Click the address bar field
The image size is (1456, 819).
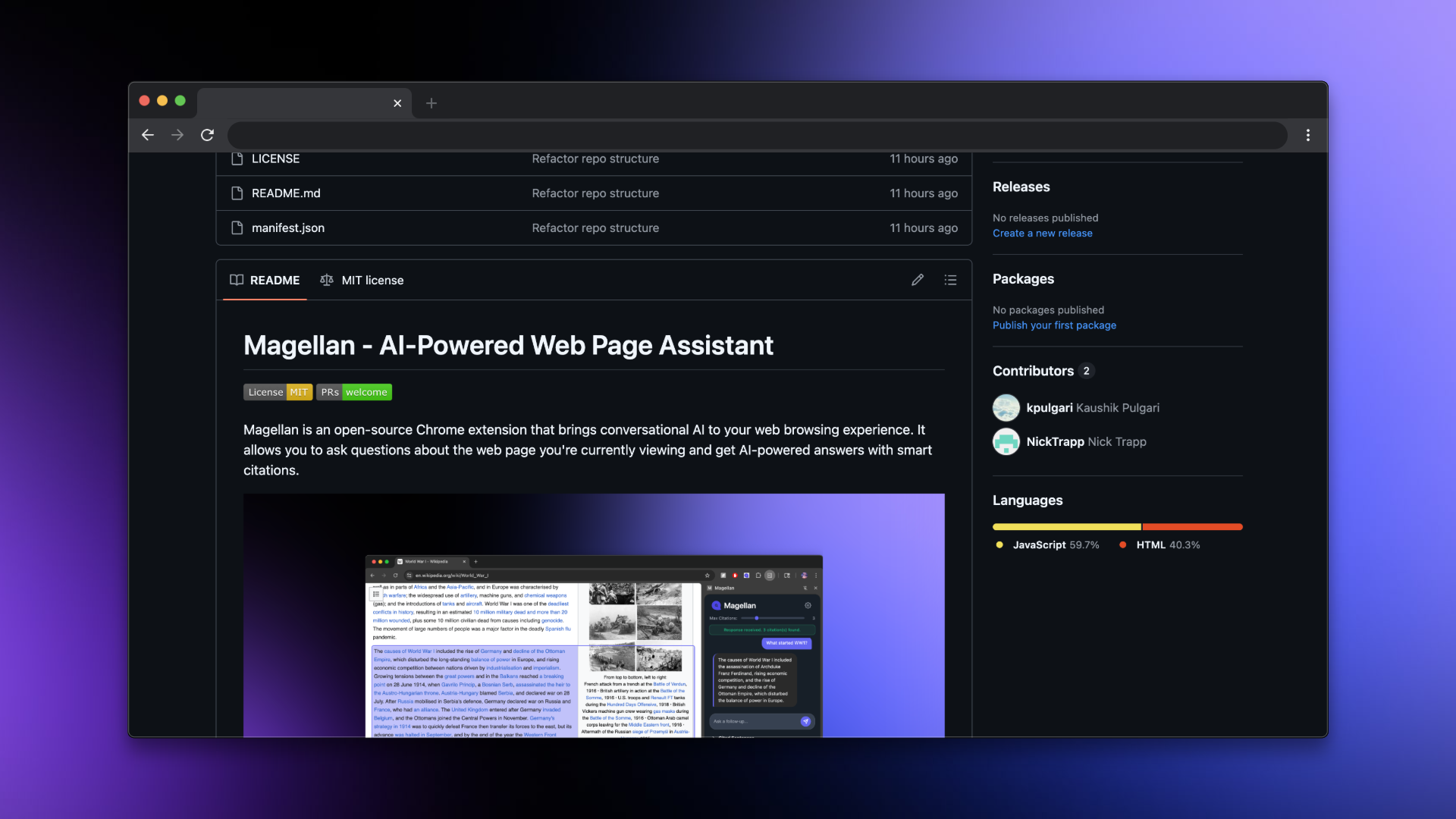click(757, 135)
